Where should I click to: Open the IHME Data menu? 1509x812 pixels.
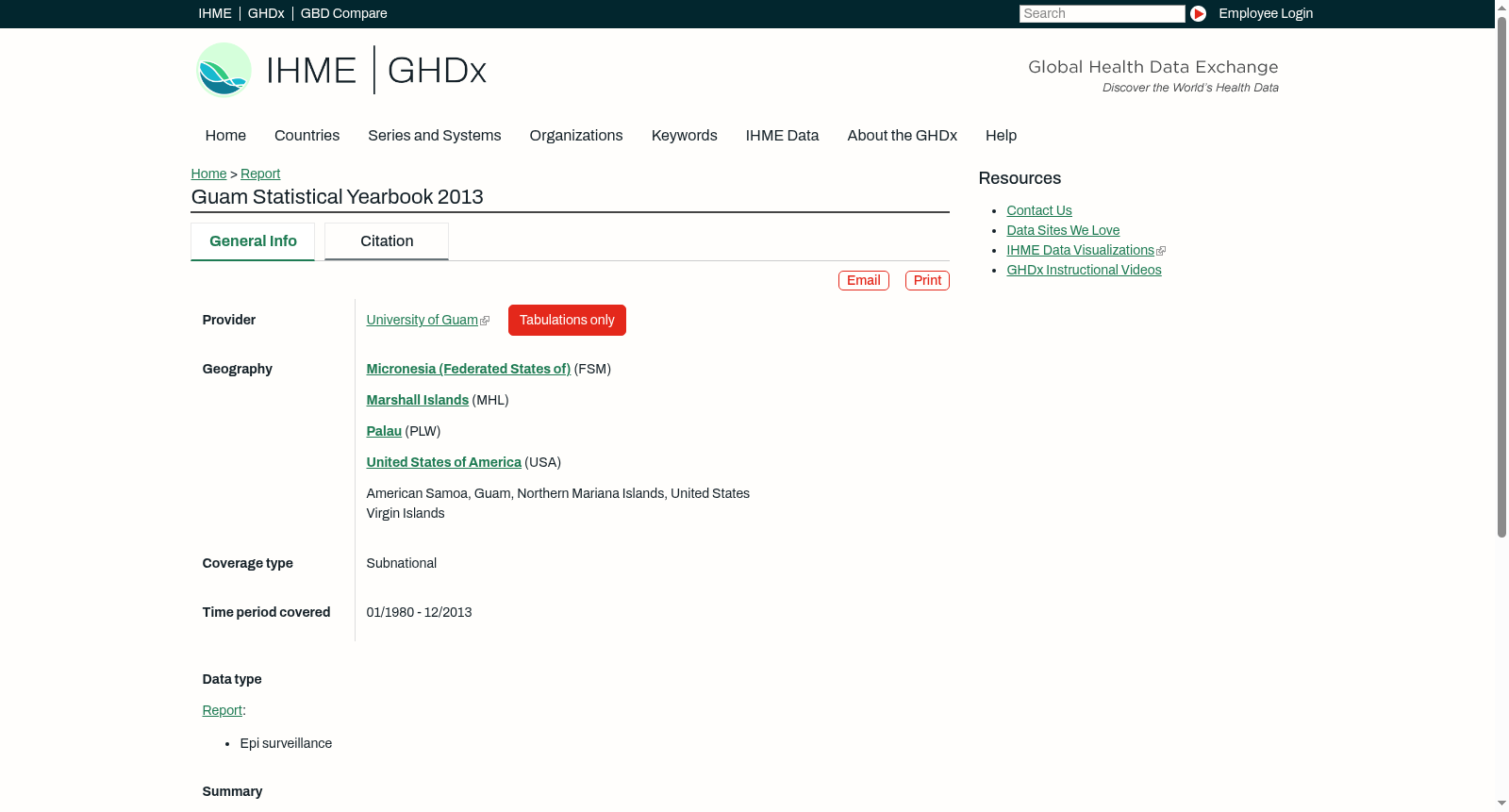783,136
